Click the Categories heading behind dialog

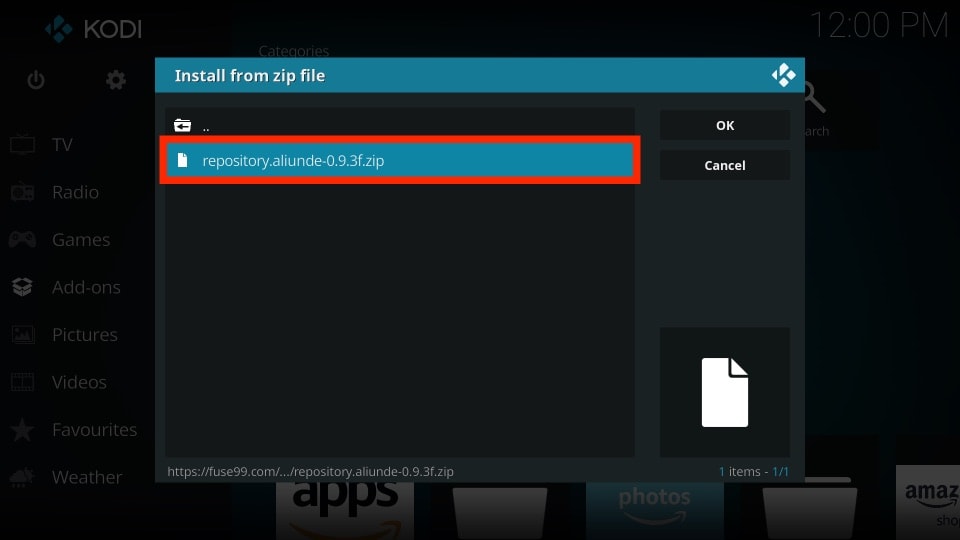point(293,51)
